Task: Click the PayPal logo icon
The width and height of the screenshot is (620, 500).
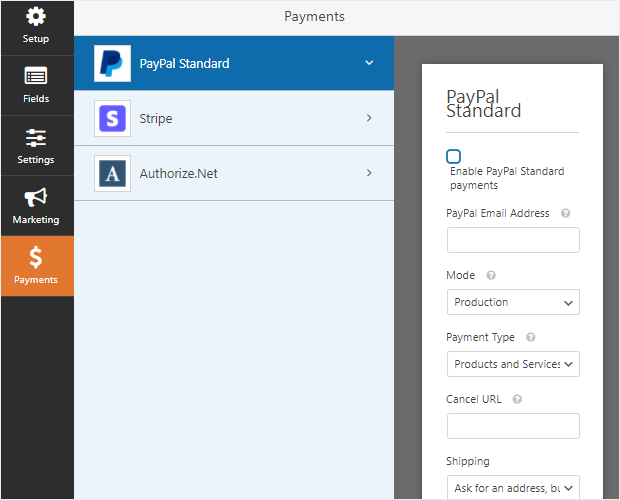Action: coord(112,63)
